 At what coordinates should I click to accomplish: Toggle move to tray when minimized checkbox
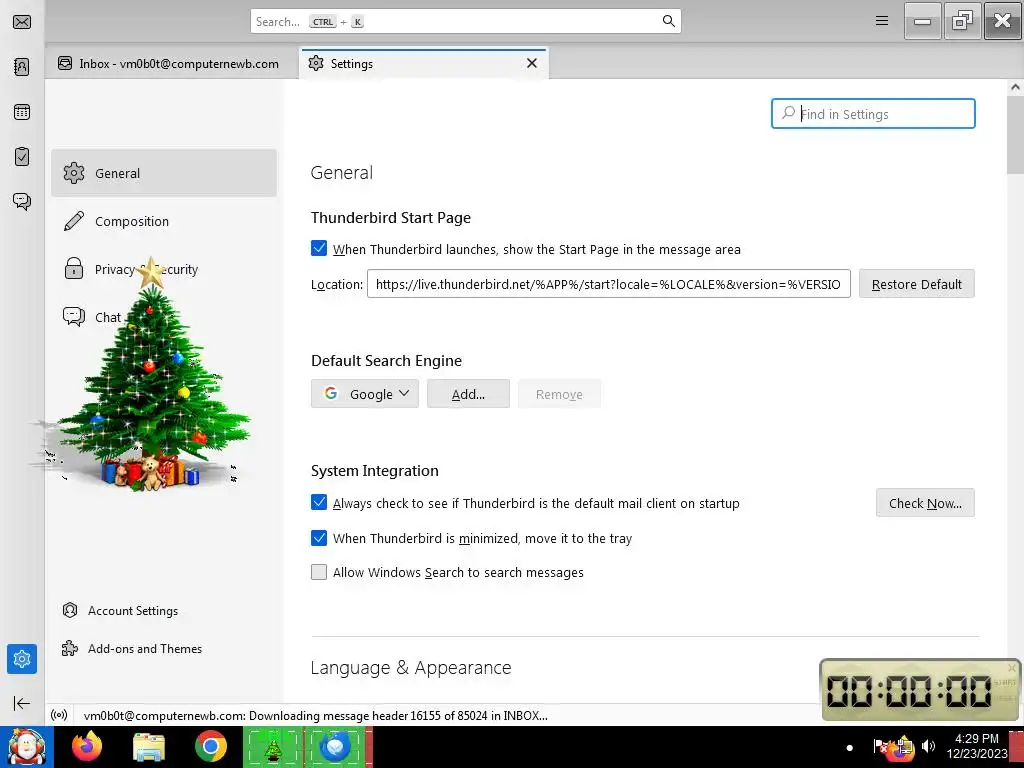(x=319, y=537)
